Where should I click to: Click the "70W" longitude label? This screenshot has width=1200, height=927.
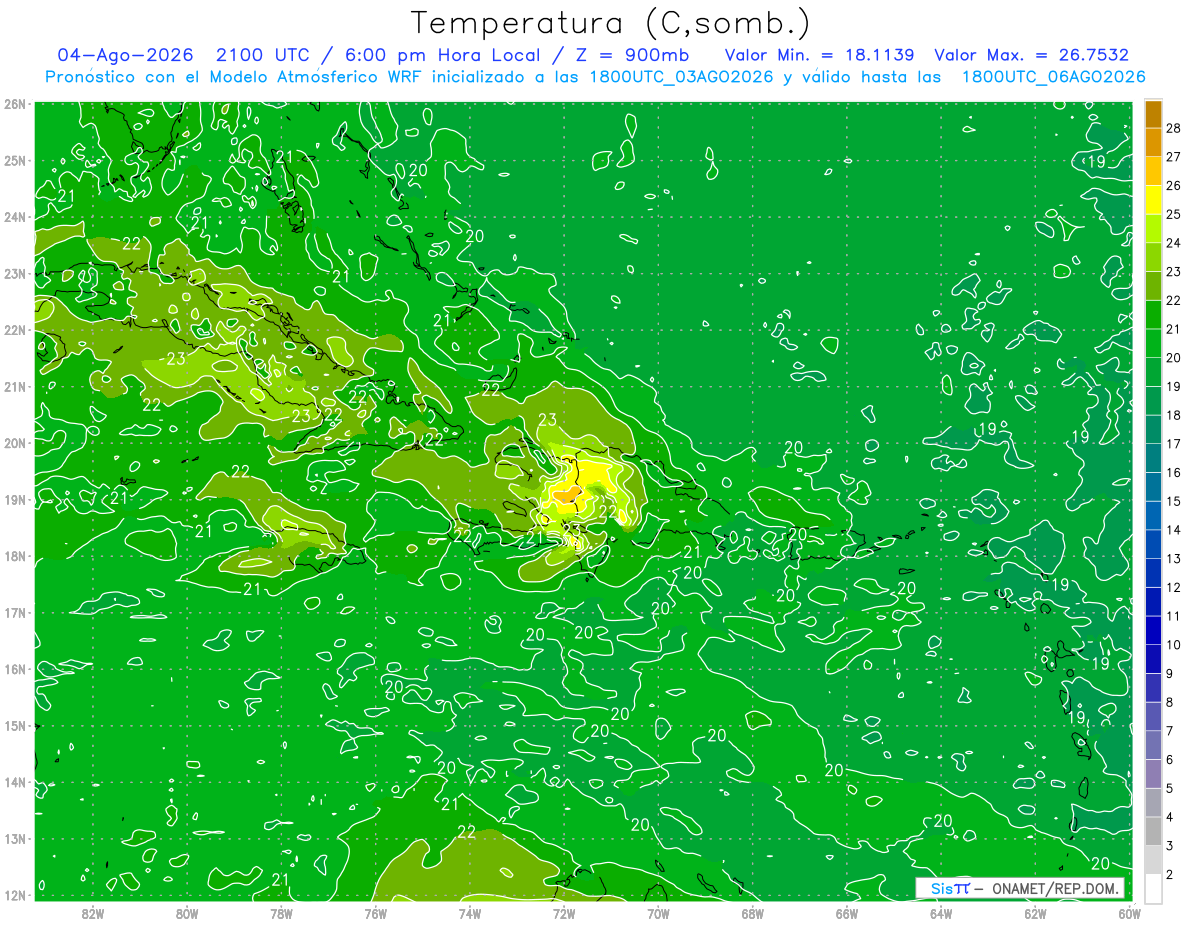pos(658,912)
